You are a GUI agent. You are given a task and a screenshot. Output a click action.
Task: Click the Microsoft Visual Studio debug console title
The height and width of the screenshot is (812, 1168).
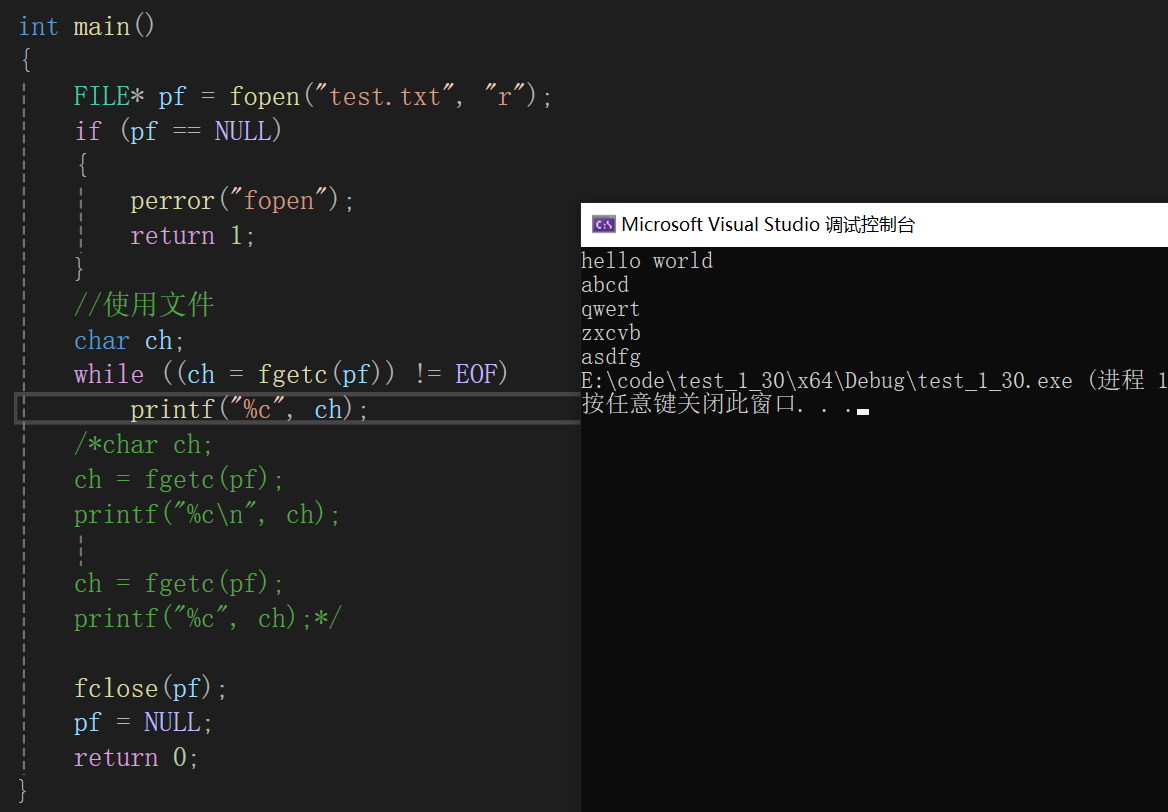point(767,225)
